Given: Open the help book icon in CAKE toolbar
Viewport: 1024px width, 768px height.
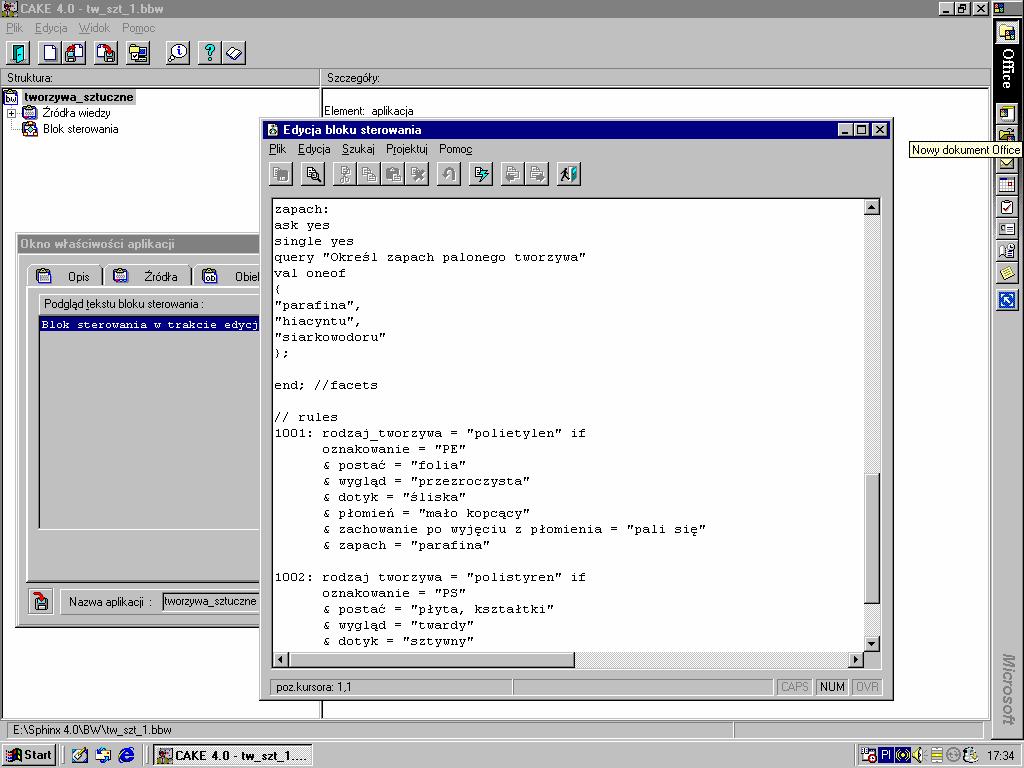Looking at the screenshot, I should coord(234,53).
